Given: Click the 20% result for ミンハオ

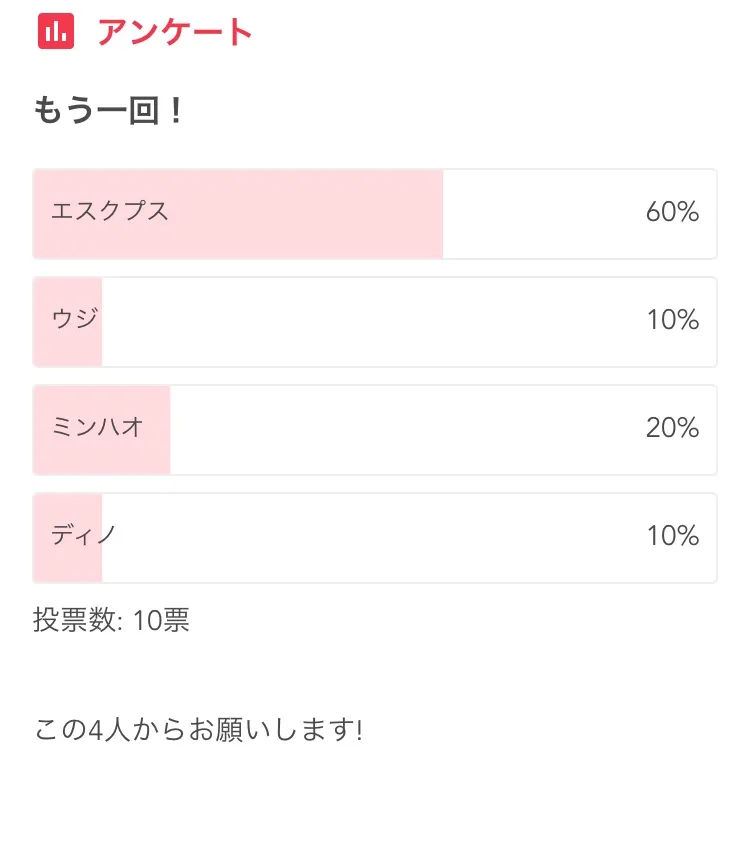Looking at the screenshot, I should click(672, 428).
